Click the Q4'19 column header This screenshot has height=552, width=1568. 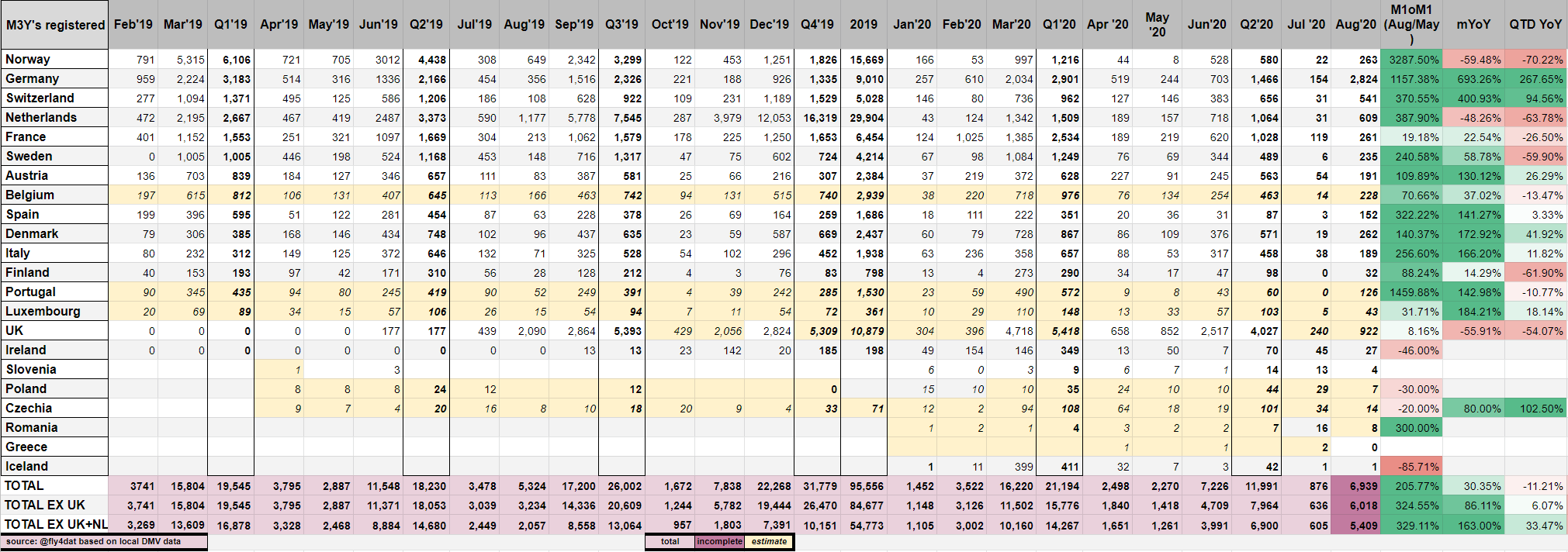pos(818,25)
